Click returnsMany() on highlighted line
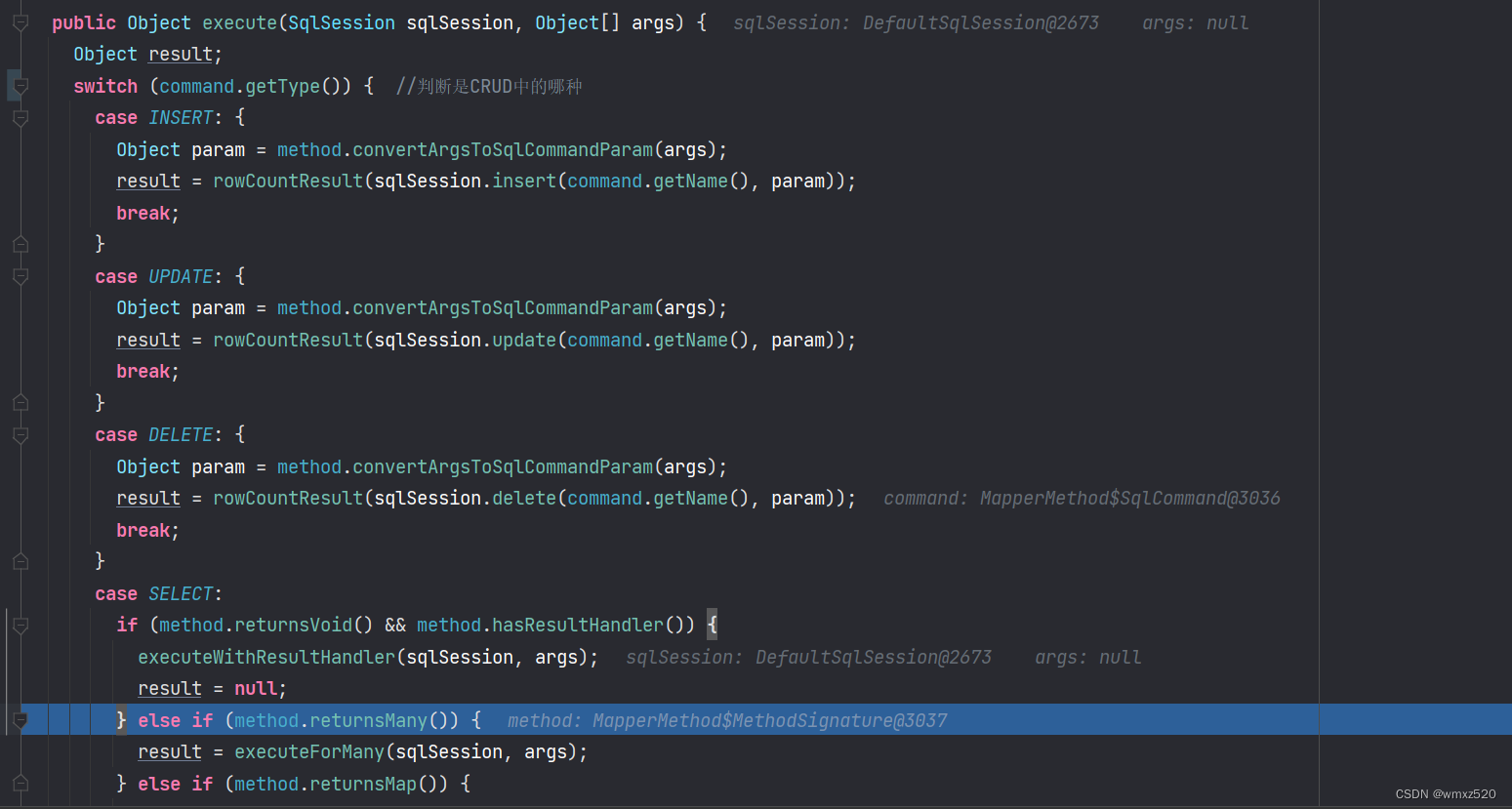This screenshot has height=809, width=1512. coord(384,720)
